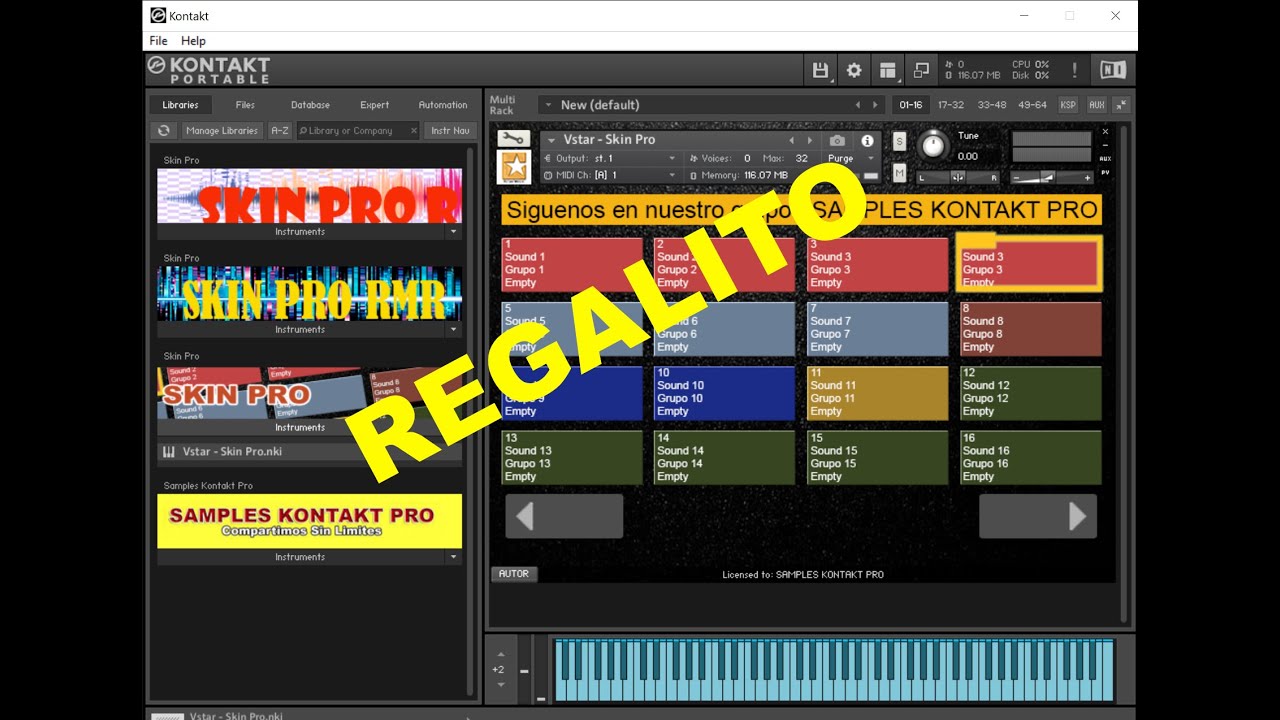Refresh the libraries list icon

coord(164,130)
